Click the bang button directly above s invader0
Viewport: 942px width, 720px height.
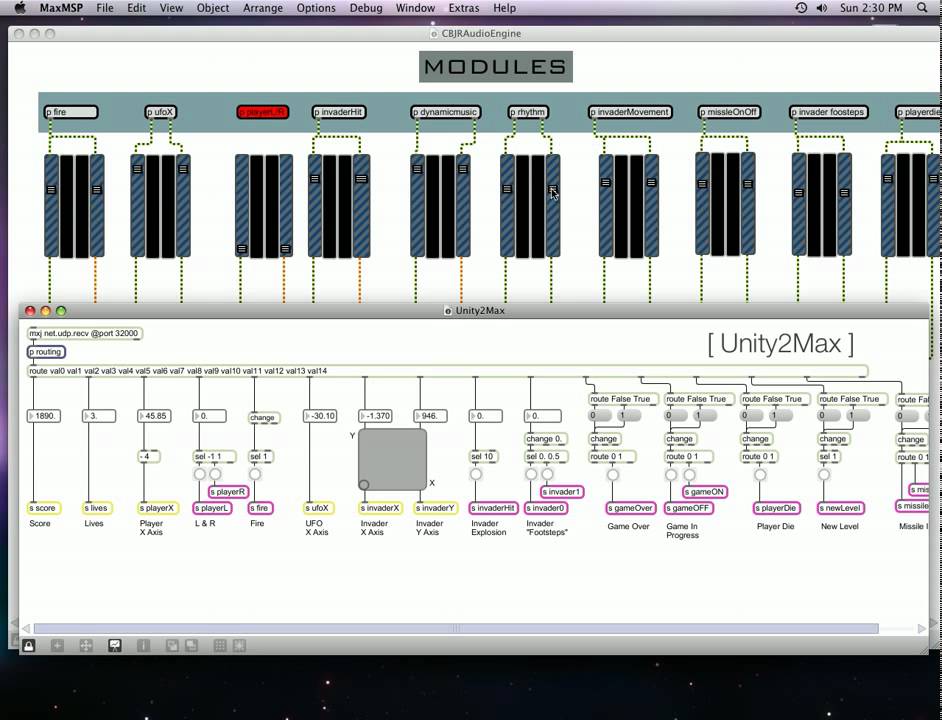[x=531, y=474]
